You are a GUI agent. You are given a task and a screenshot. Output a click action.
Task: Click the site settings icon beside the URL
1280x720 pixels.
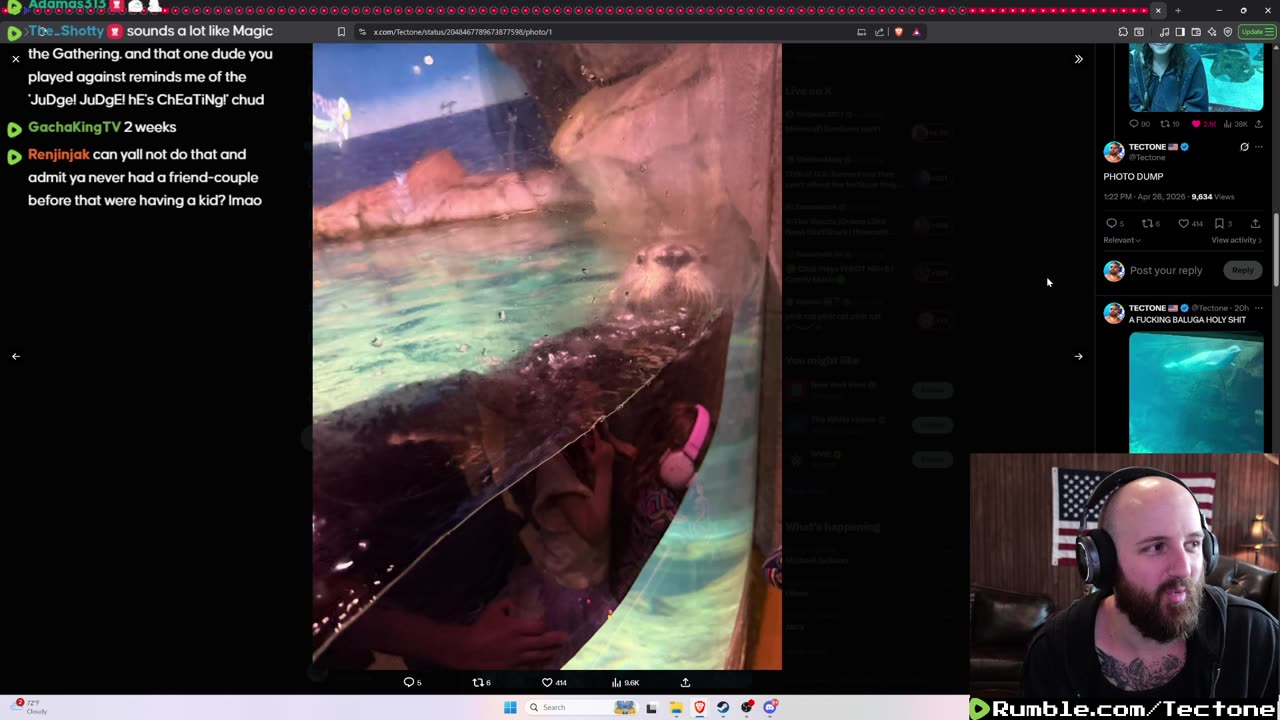[x=362, y=32]
